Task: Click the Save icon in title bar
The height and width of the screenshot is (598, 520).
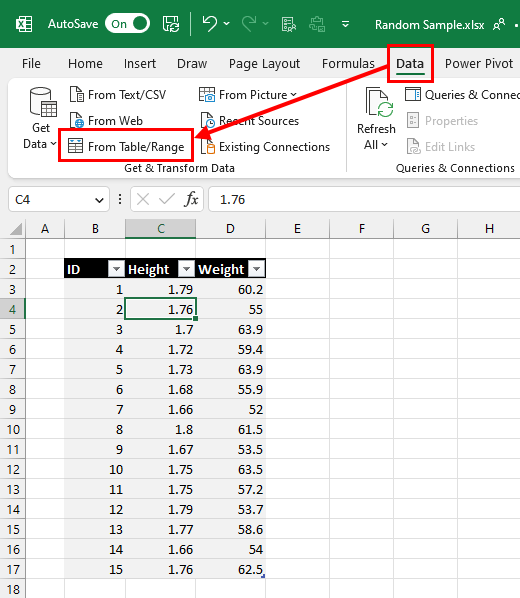Action: (x=171, y=24)
